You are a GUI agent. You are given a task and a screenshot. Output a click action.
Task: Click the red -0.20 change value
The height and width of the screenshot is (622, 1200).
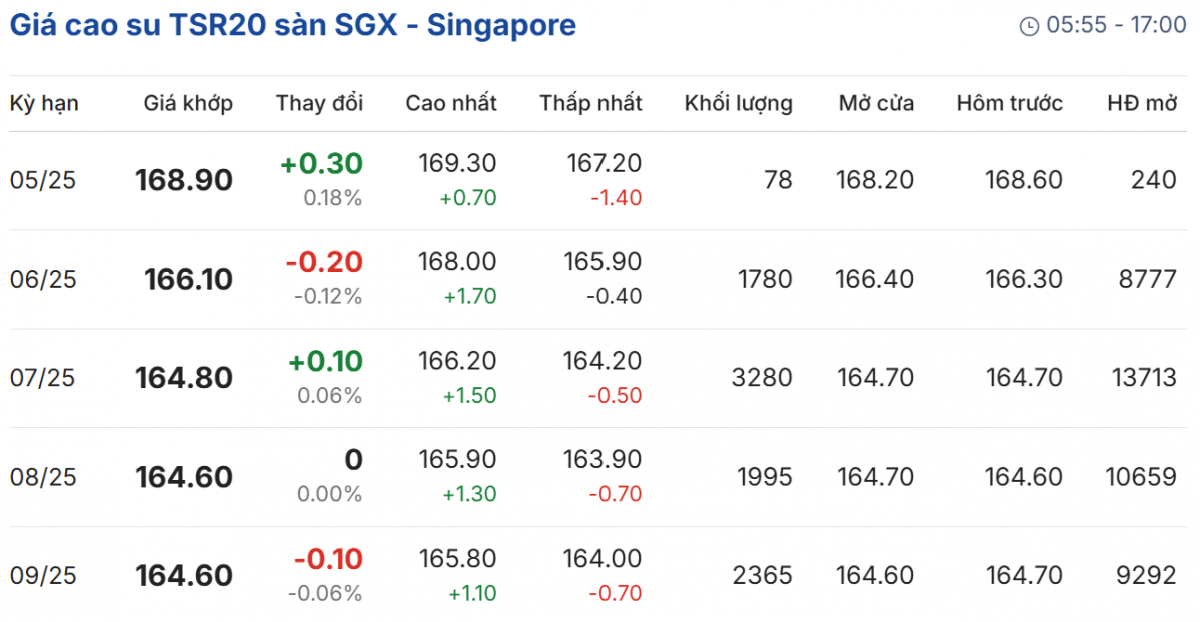pyautogui.click(x=324, y=263)
